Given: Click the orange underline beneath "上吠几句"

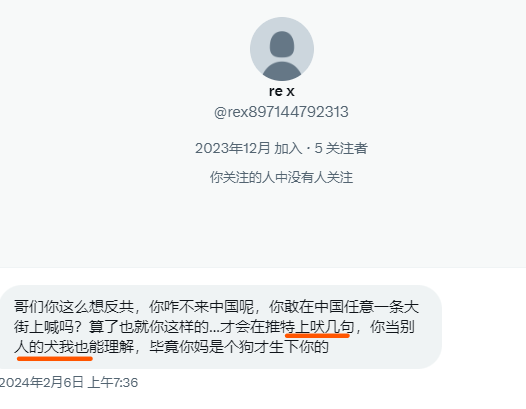Looking at the screenshot, I should click(317, 335).
